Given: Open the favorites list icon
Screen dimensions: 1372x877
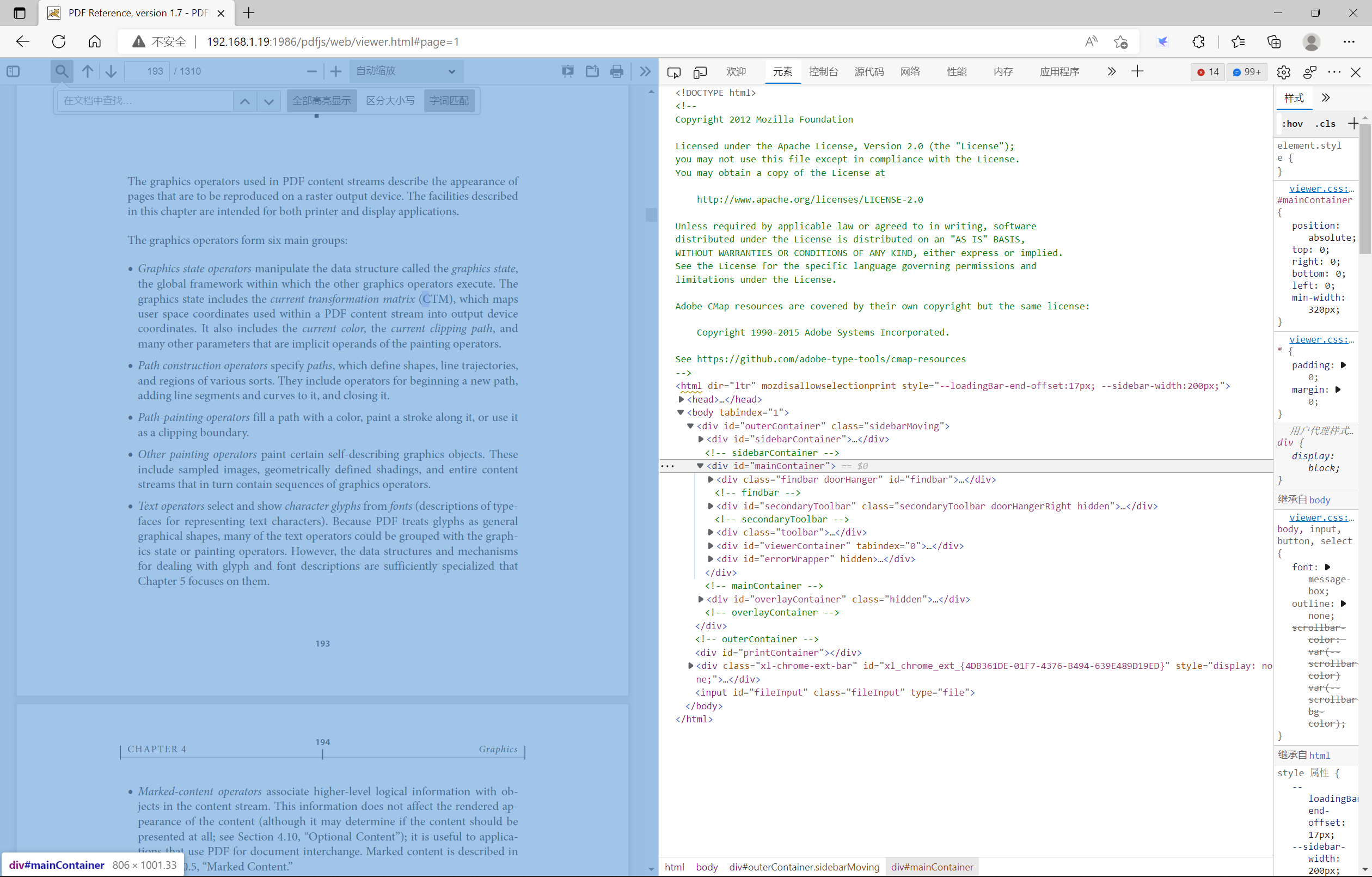Looking at the screenshot, I should (1238, 41).
